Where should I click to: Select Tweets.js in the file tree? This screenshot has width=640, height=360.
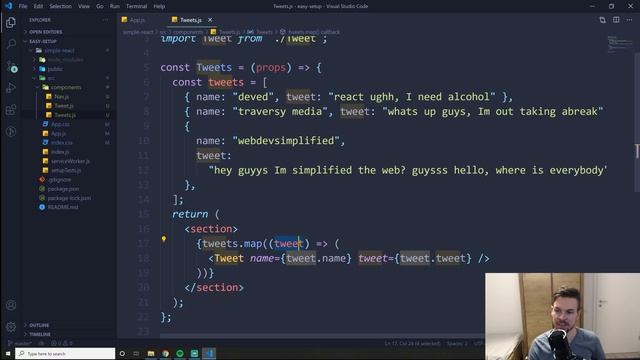(64, 115)
